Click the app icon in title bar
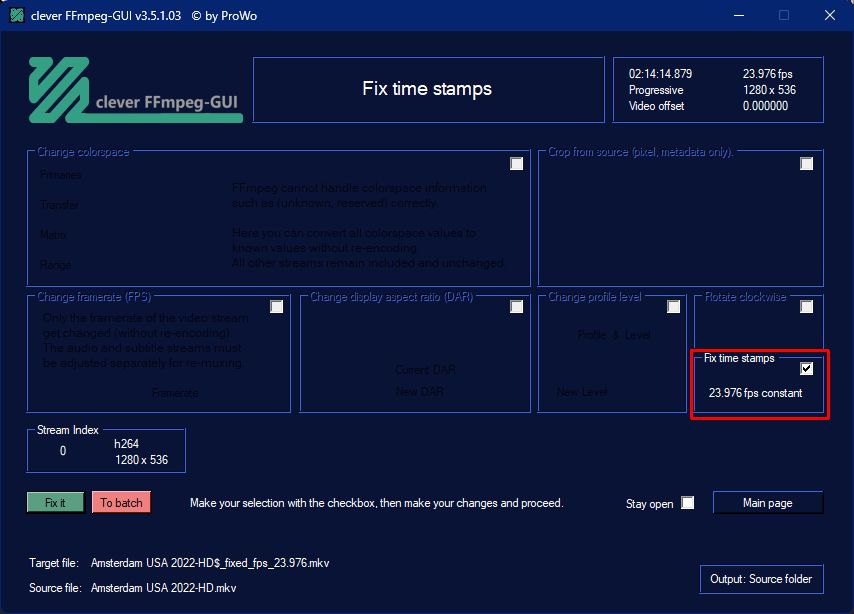Screen dimensions: 854x614 click(17, 15)
